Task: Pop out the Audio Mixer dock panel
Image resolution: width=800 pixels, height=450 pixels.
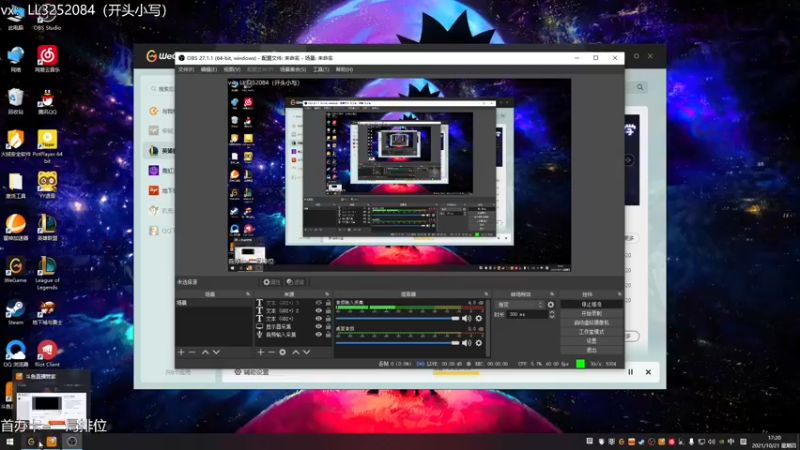Action: point(486,294)
